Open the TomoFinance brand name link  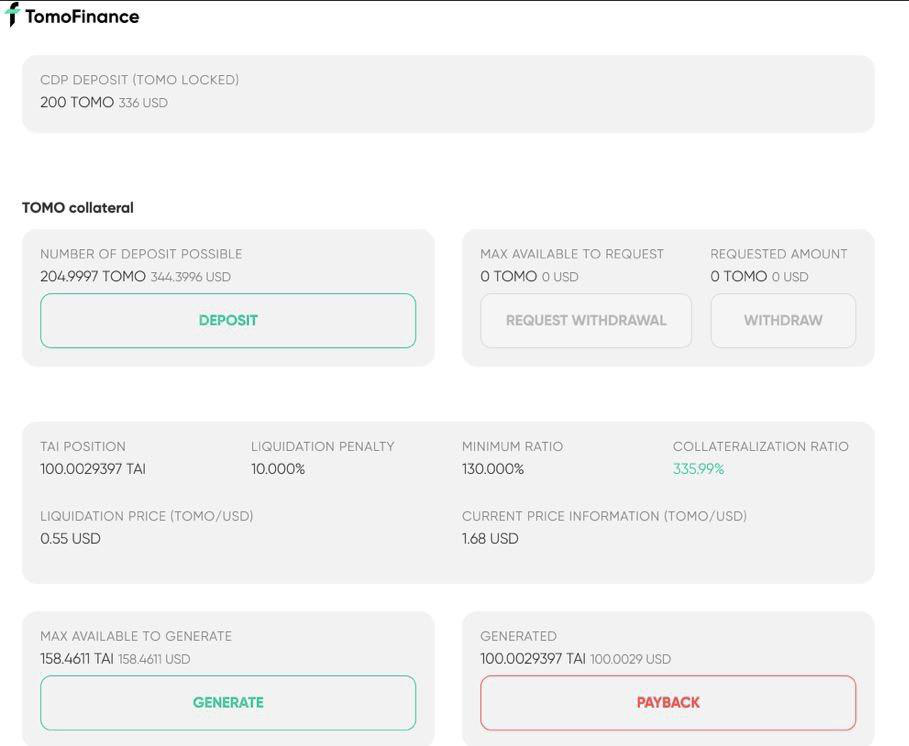tap(82, 16)
